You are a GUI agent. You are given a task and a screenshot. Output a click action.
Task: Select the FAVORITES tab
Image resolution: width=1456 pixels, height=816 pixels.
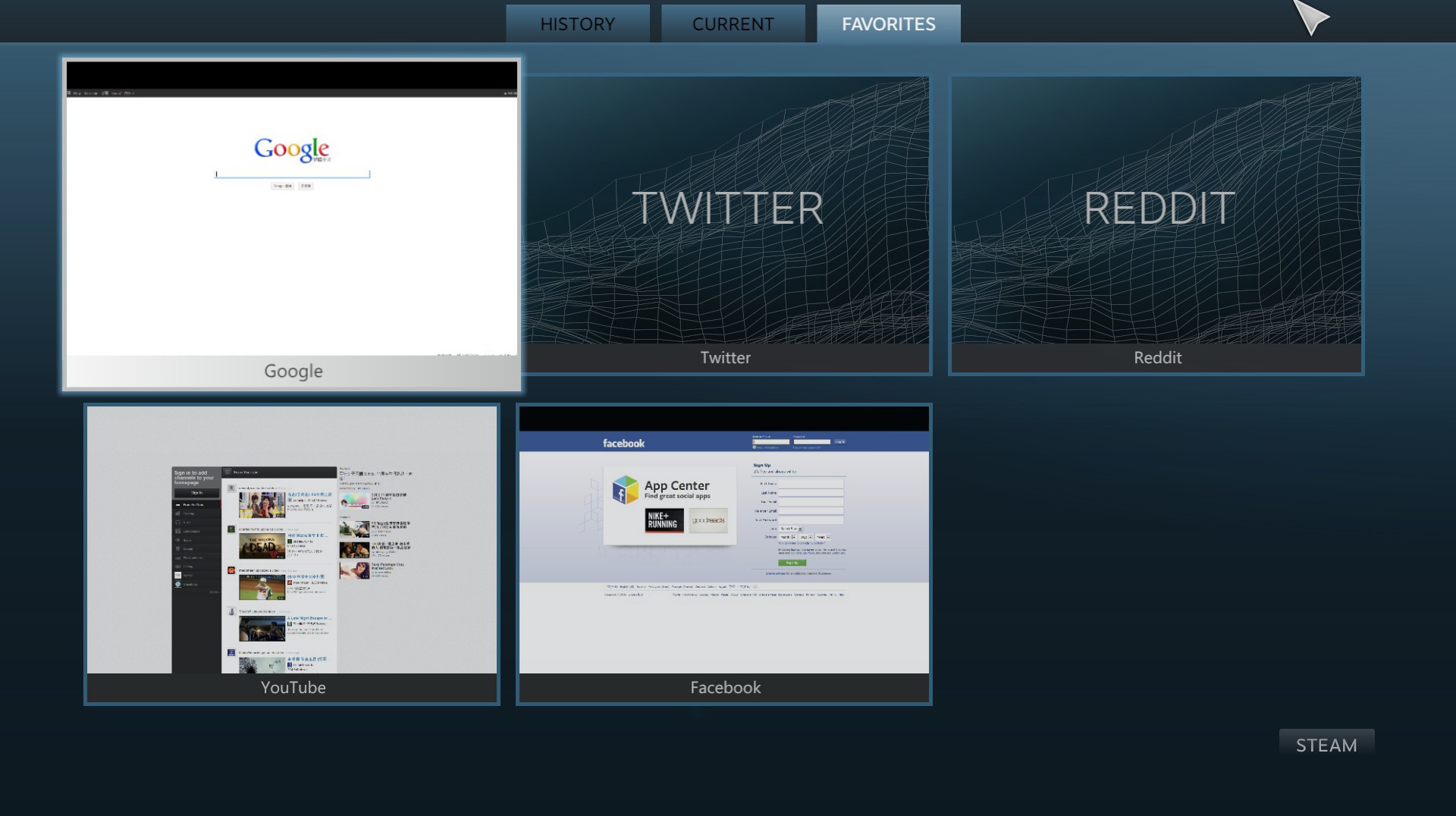click(x=889, y=24)
